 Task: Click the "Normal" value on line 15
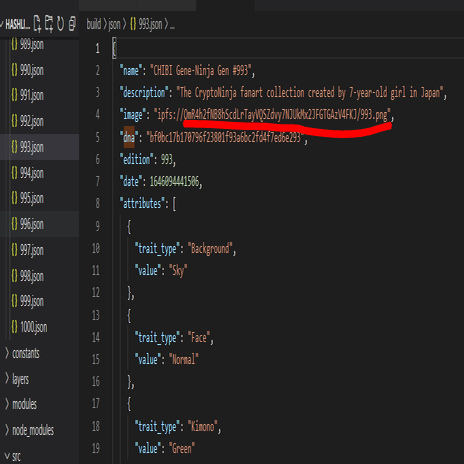pyautogui.click(x=184, y=360)
